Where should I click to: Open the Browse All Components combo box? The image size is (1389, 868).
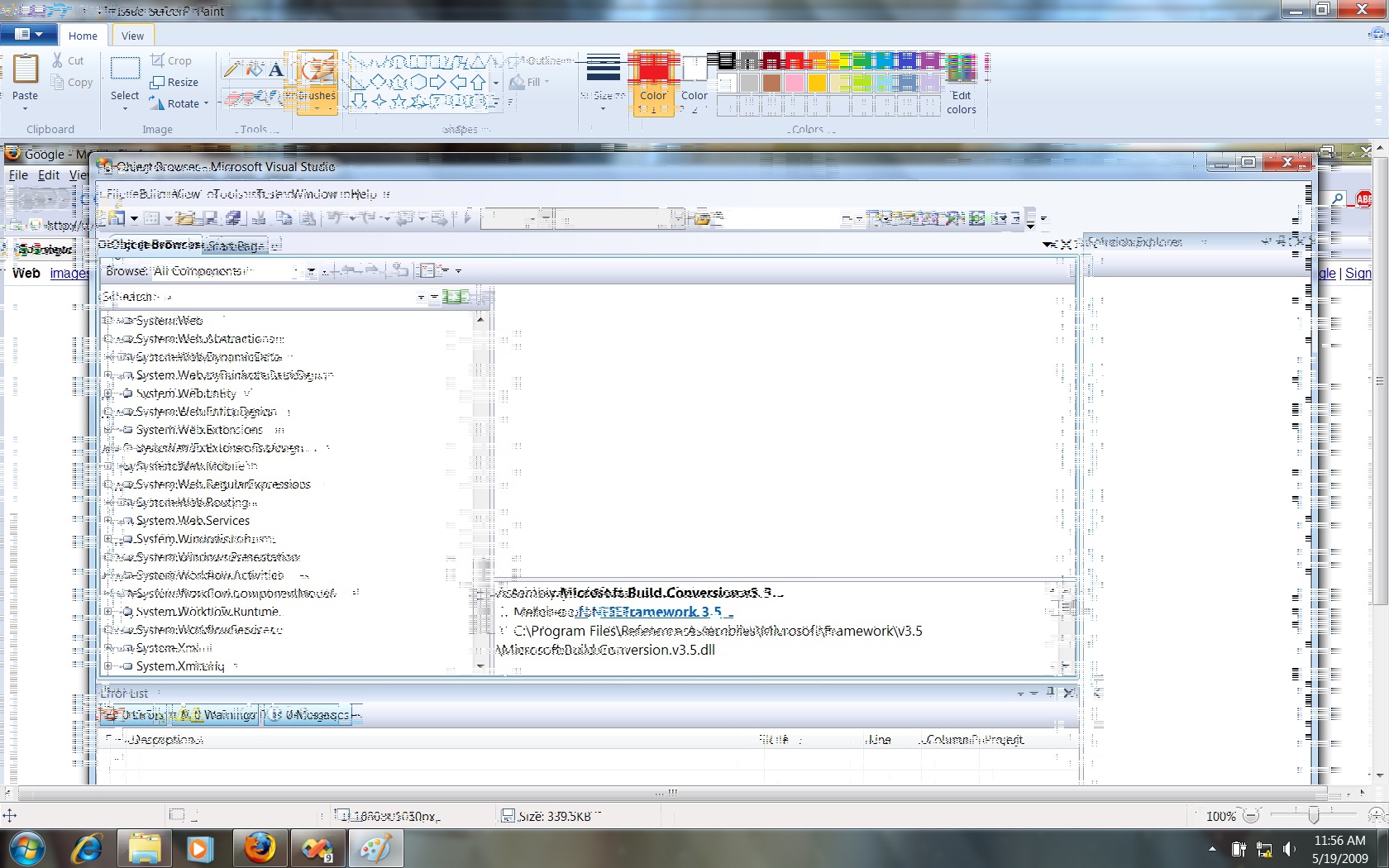tap(235, 270)
